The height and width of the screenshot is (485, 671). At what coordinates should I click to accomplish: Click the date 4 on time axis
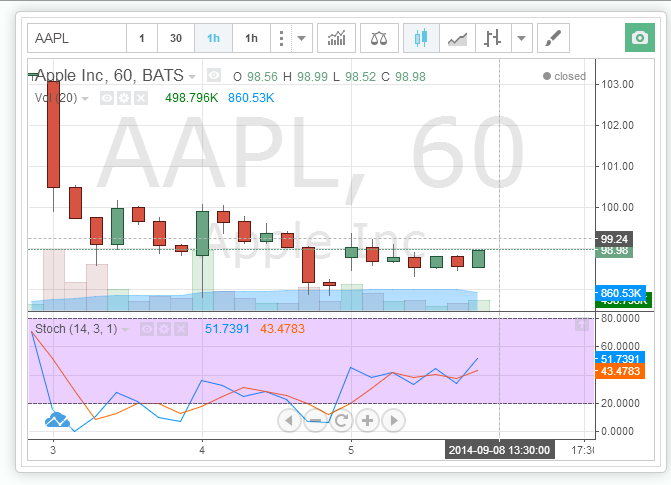202,450
